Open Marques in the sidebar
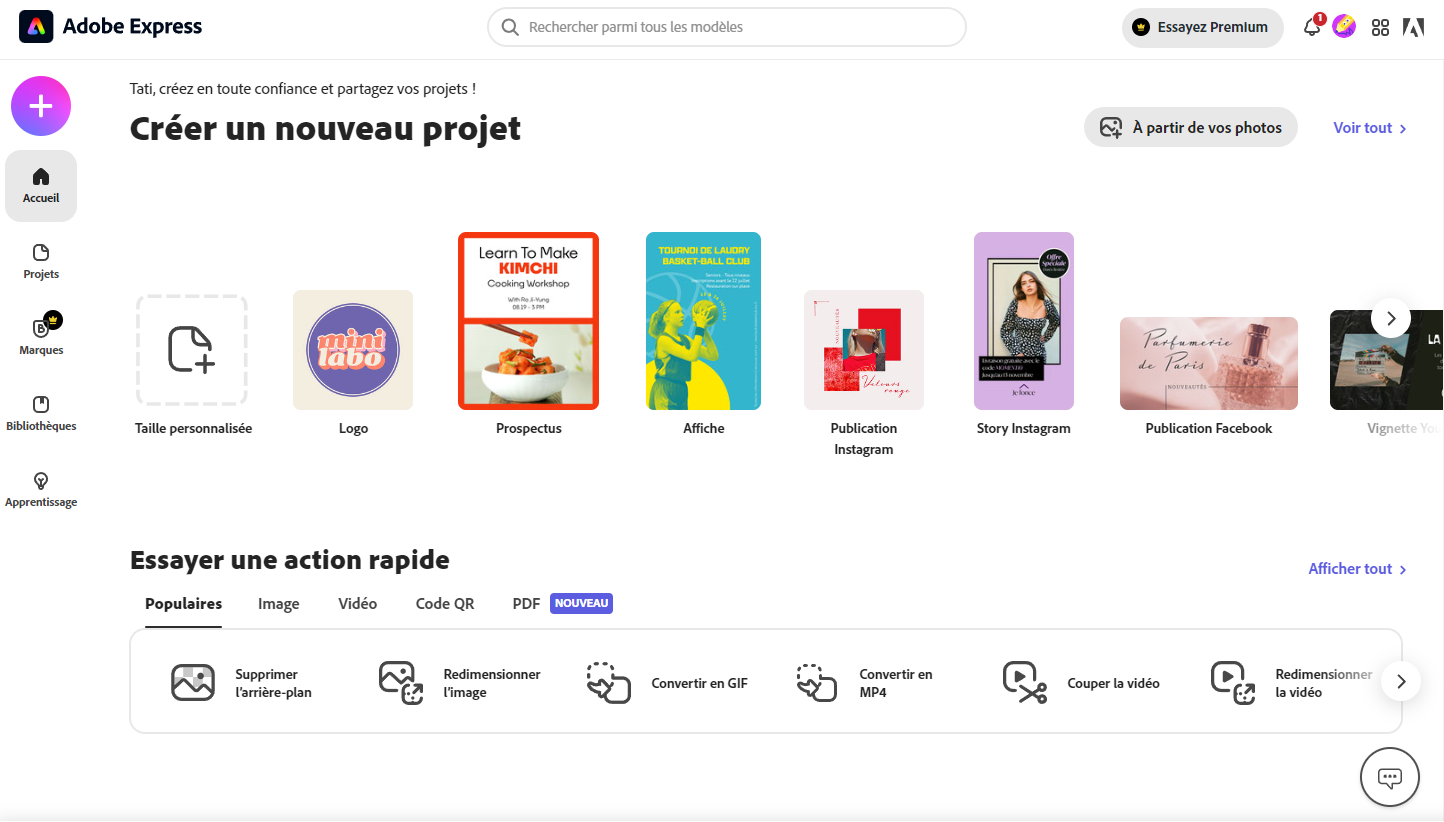The height and width of the screenshot is (822, 1444). (41, 336)
